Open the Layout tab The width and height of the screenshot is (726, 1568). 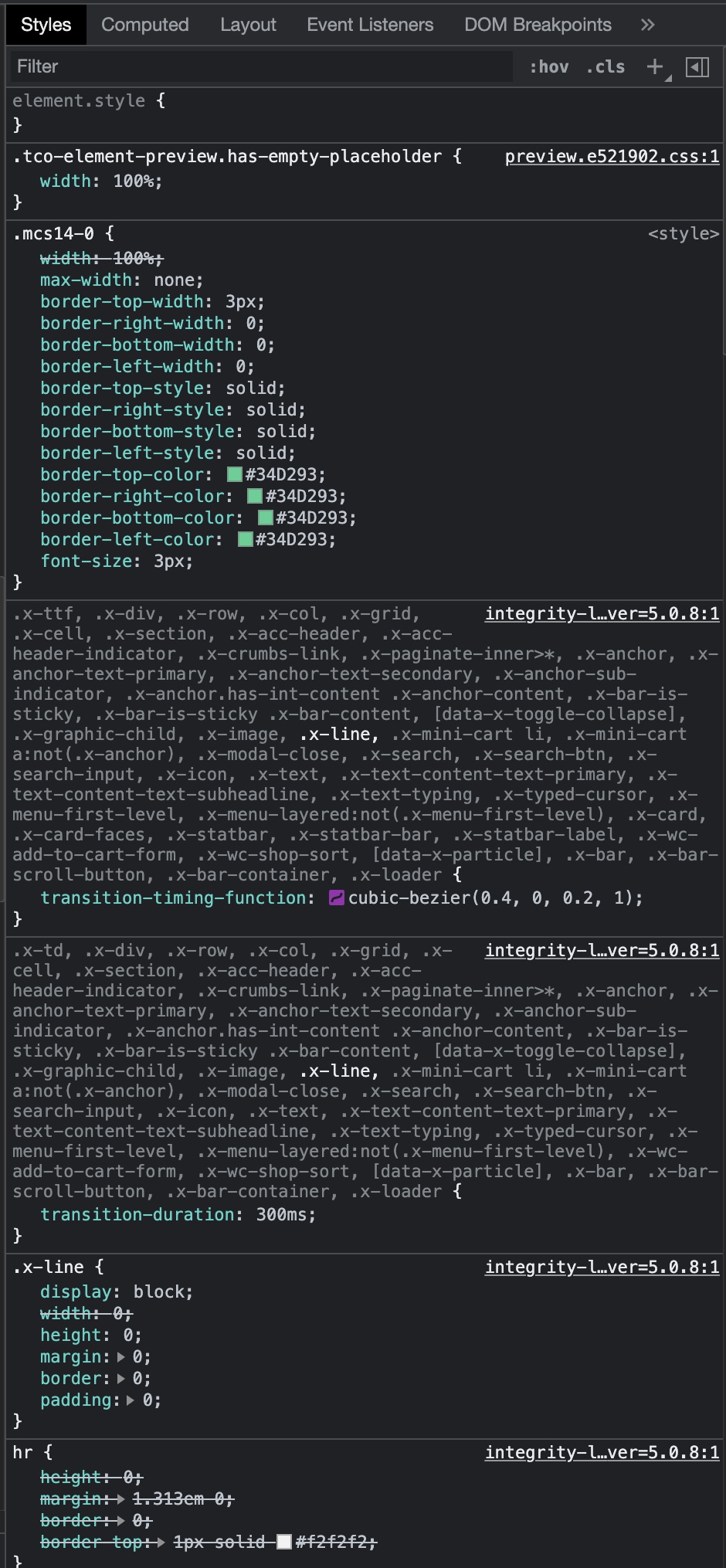[248, 25]
